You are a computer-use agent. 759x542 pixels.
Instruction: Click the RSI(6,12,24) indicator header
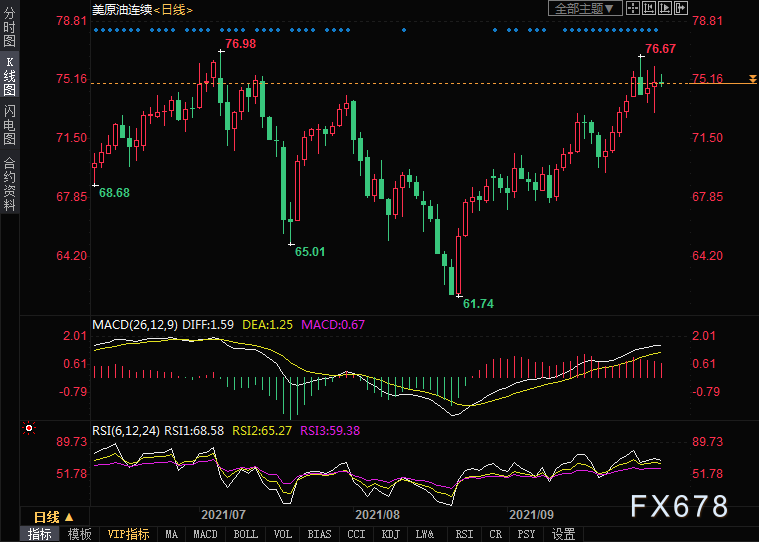126,430
